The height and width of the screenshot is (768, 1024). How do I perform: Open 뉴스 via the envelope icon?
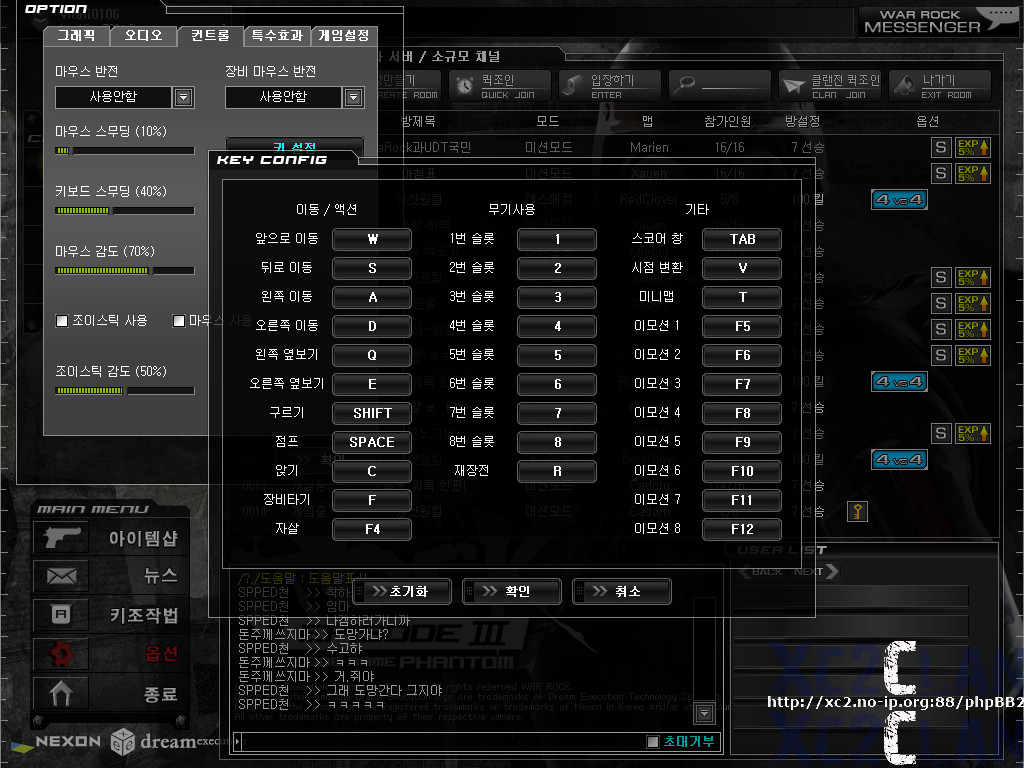coord(60,576)
